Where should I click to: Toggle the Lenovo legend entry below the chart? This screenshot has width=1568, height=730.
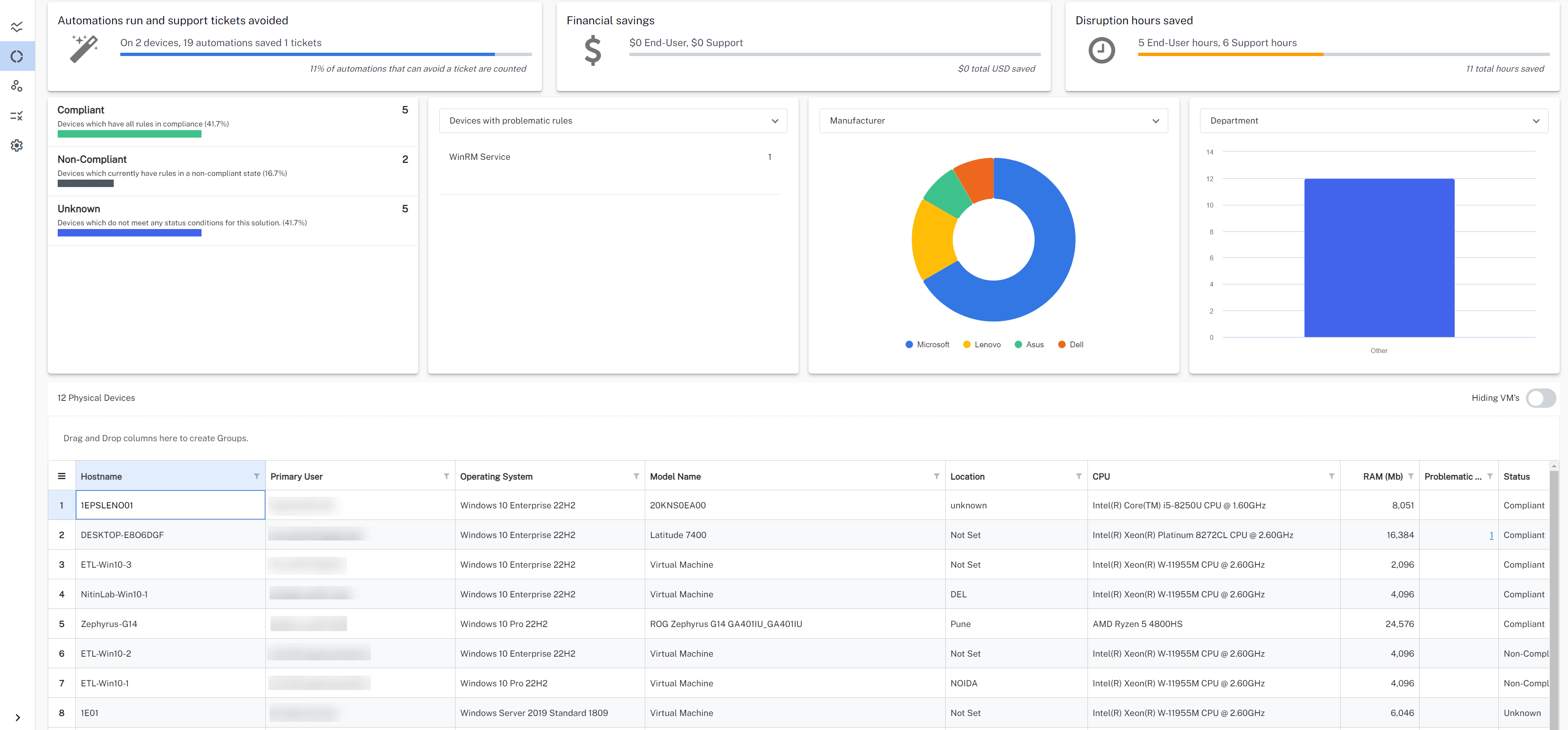click(x=981, y=344)
